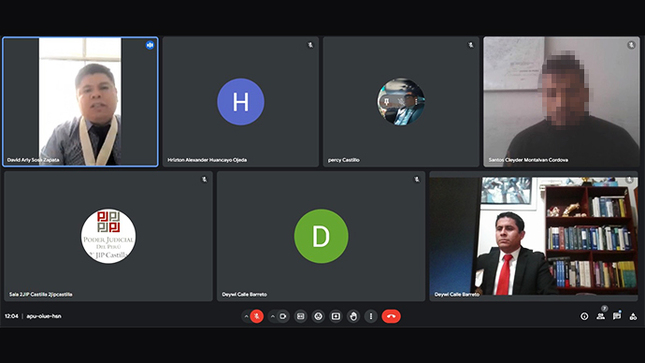Turn on captions in toolbar
645x363 pixels.
coord(301,316)
